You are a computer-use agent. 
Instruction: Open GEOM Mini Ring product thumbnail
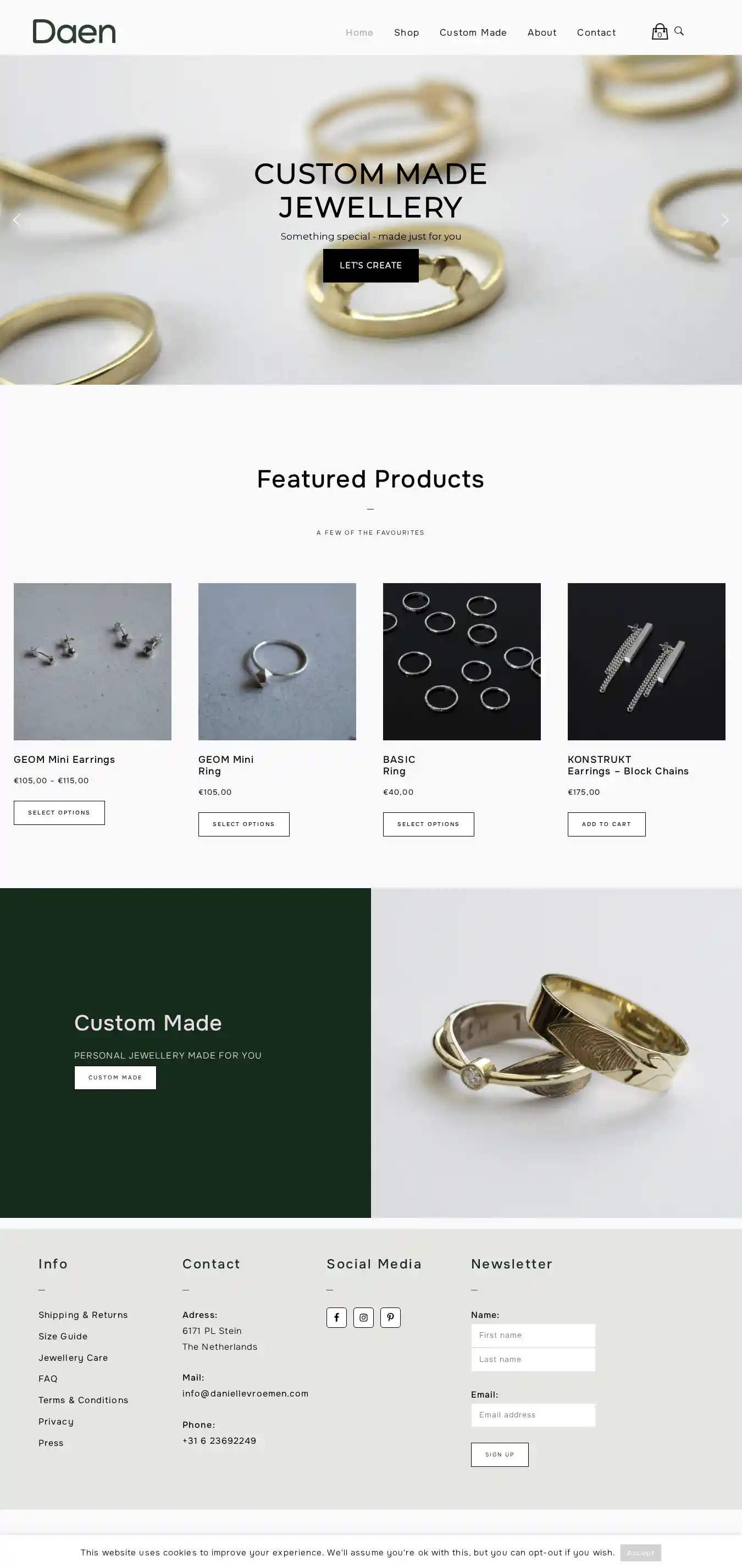tap(277, 662)
